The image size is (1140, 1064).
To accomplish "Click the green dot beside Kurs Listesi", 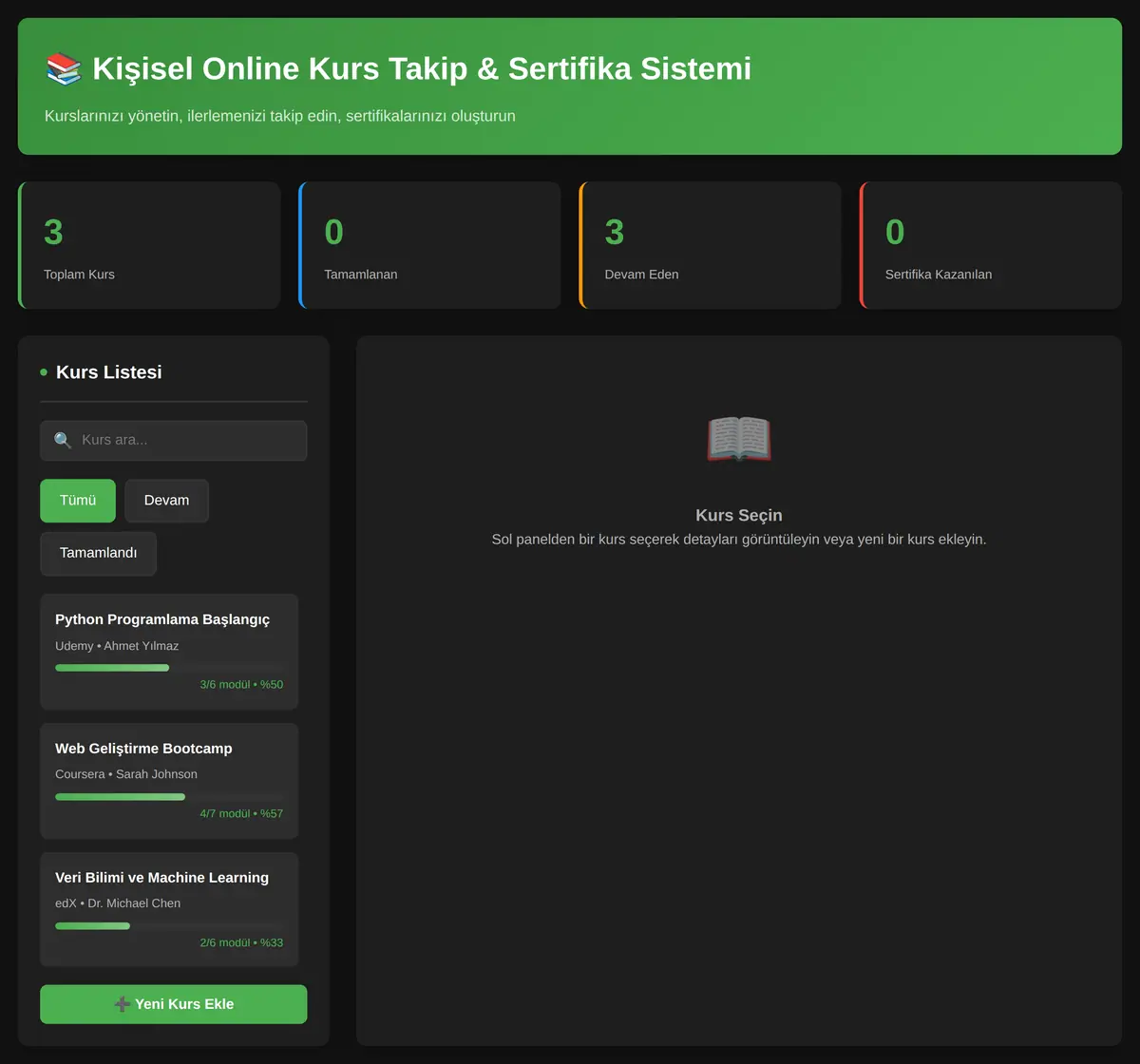I will click(x=44, y=372).
